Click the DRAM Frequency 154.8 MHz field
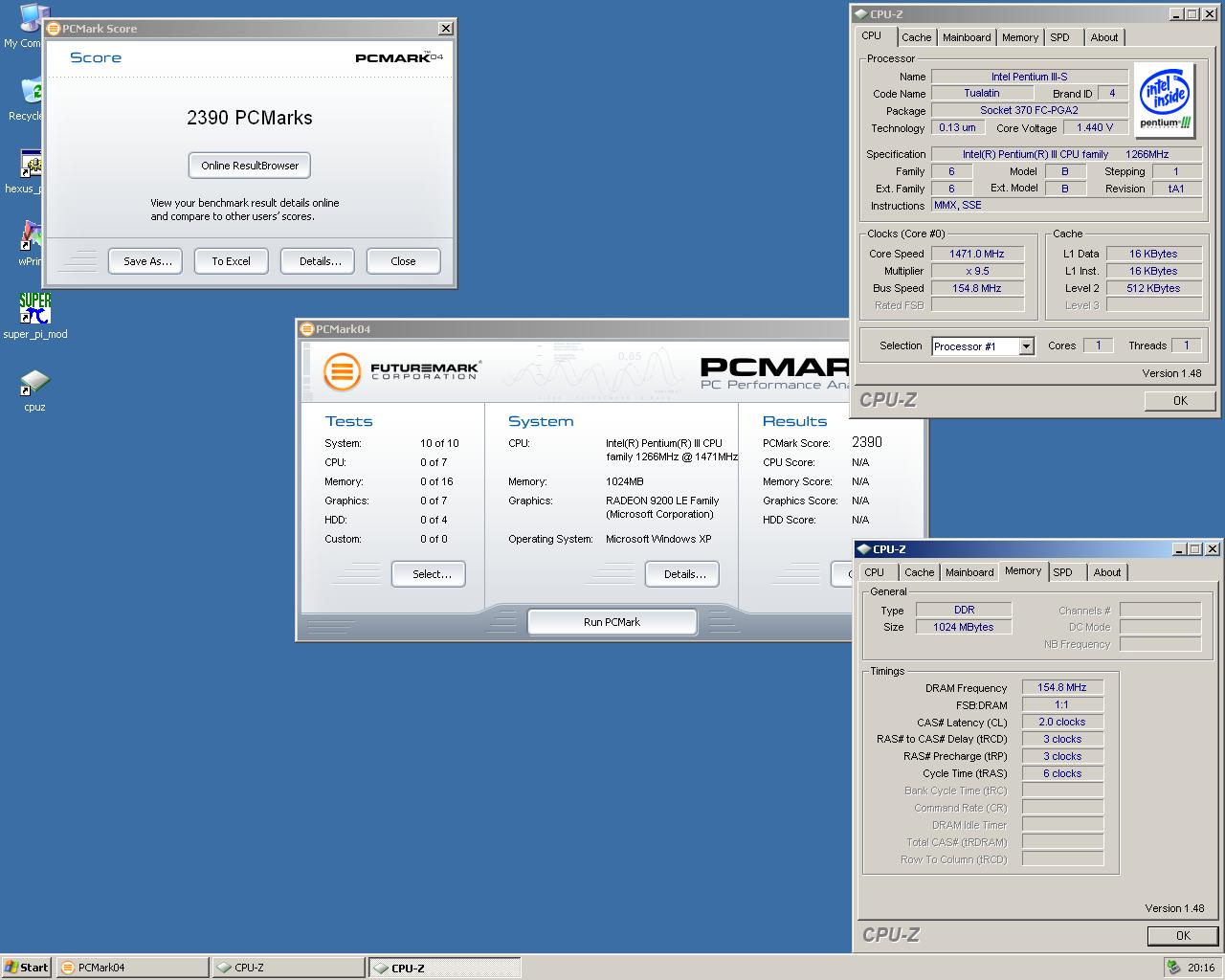This screenshot has height=980, width=1225. (1062, 688)
